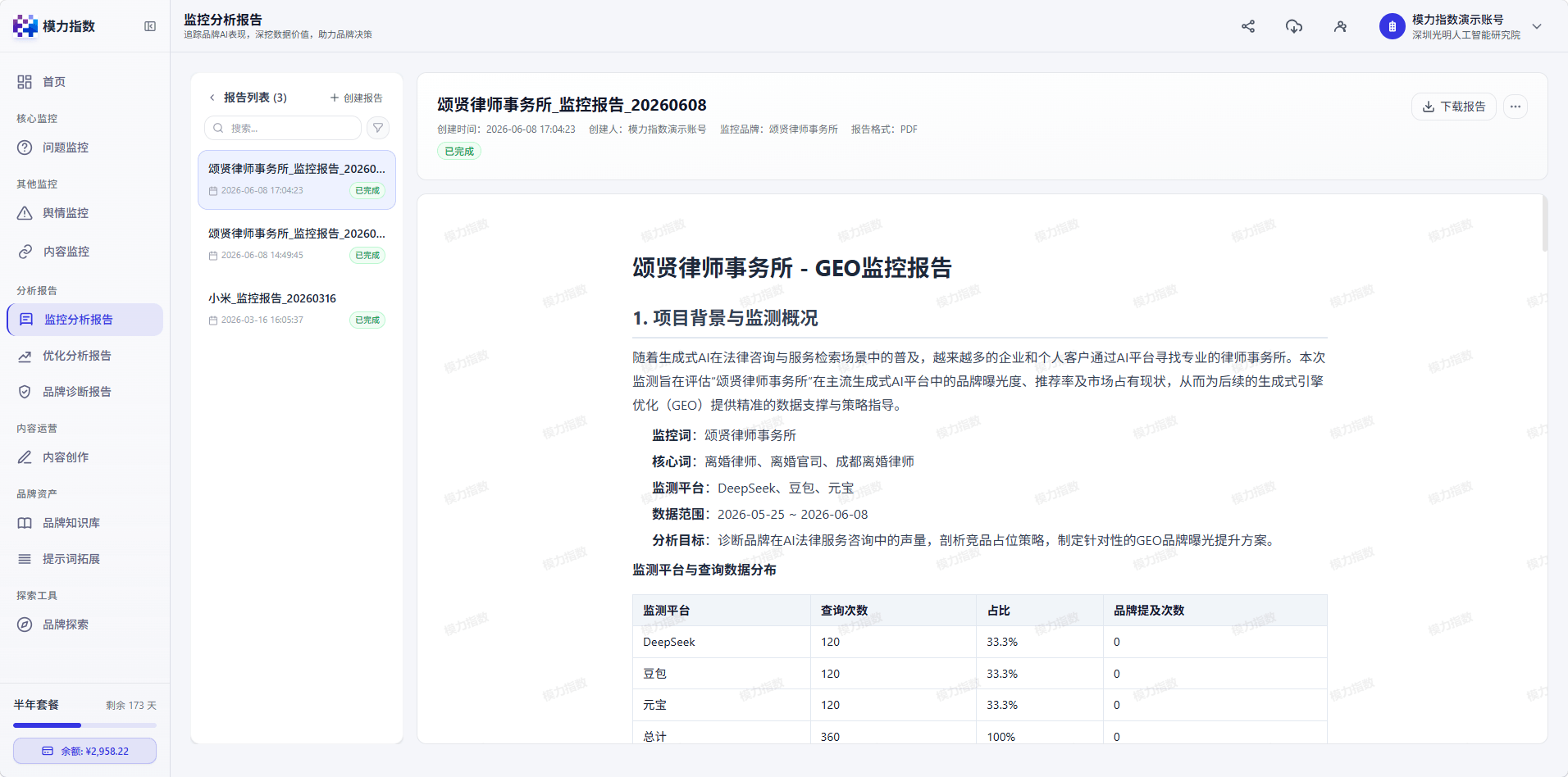Screen dimensions: 1568x777
Task: Click the 剩余 173 天 text
Action: (x=131, y=706)
